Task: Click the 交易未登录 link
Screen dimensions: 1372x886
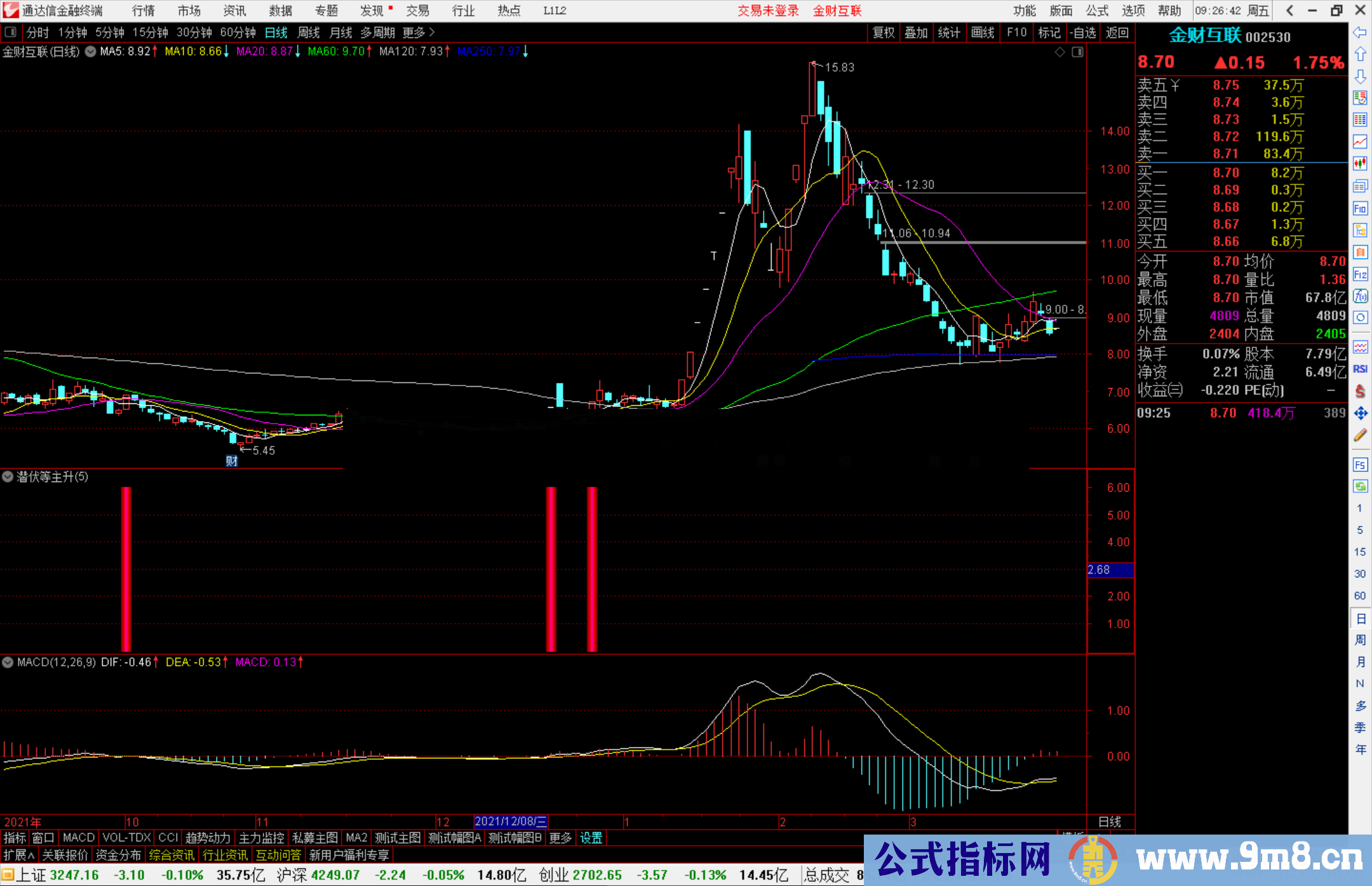Action: (767, 11)
